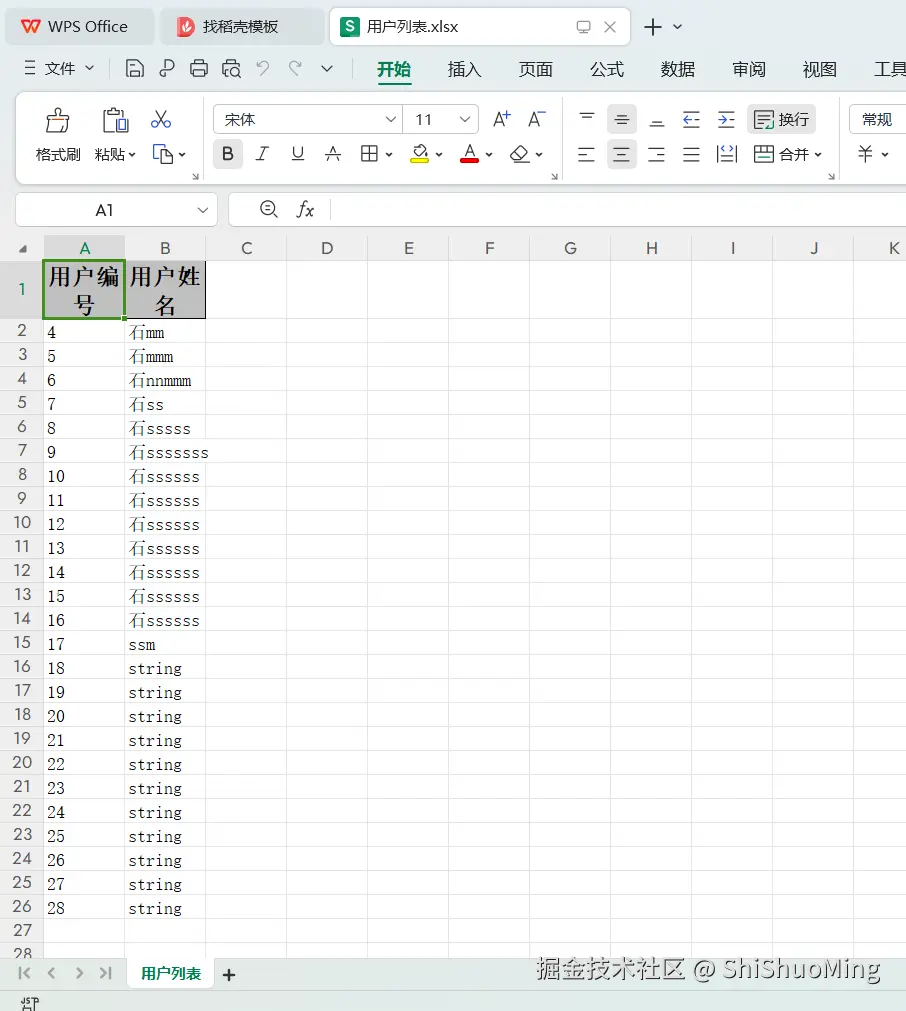Open number format box 常规
Viewport: 906px width, 1011px height.
(x=878, y=119)
